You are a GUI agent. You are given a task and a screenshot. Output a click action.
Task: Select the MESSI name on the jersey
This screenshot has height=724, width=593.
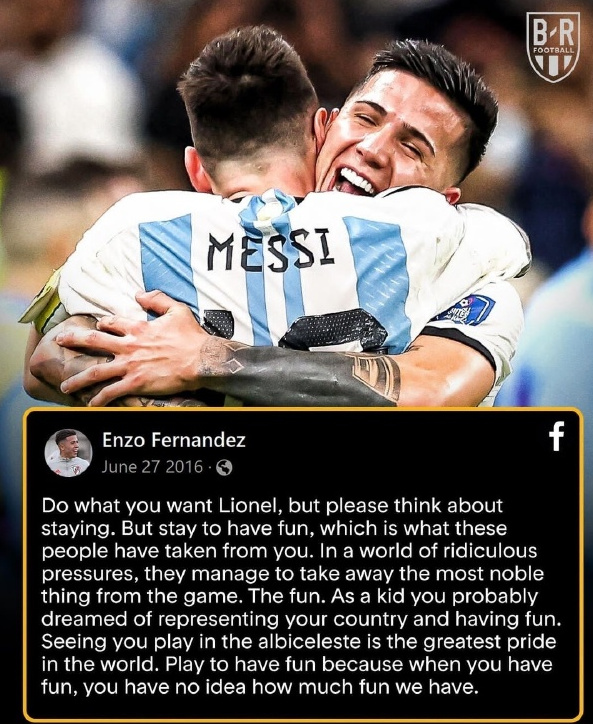click(271, 249)
